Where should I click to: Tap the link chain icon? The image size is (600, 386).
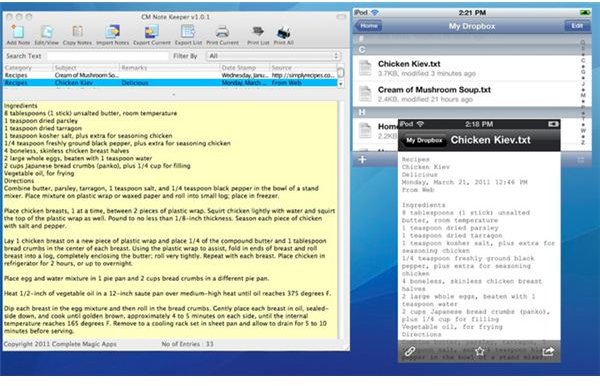[410, 351]
